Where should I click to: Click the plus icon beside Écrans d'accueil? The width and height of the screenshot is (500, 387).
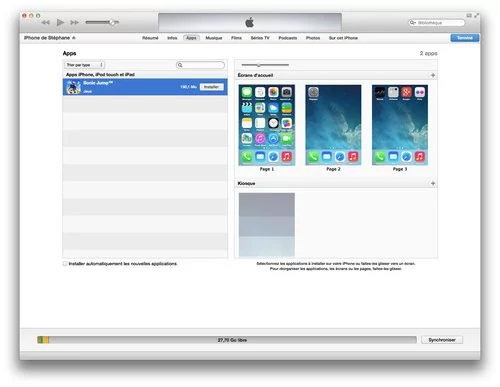click(433, 75)
